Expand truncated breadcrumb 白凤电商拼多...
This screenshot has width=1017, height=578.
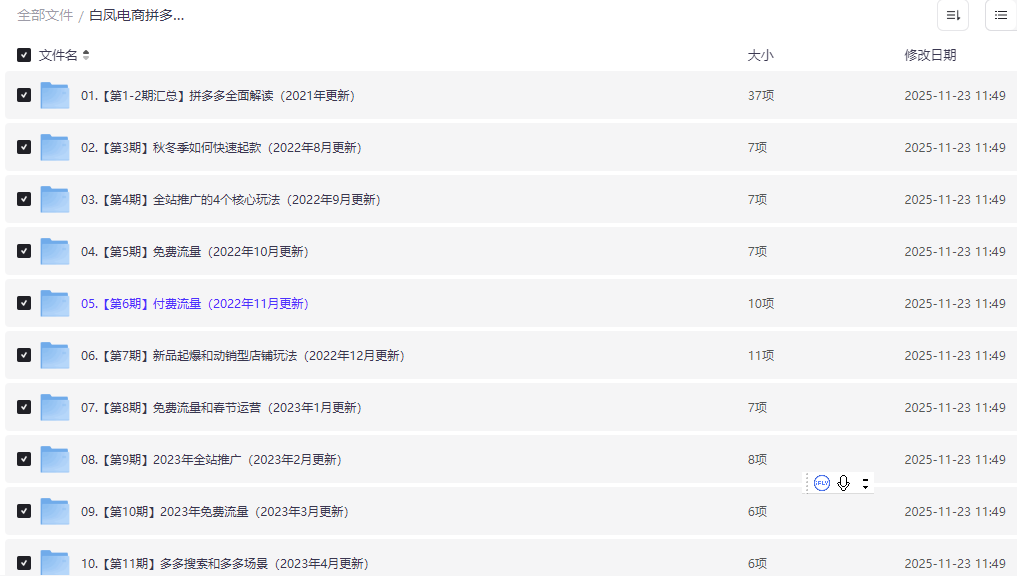pyautogui.click(x=136, y=16)
